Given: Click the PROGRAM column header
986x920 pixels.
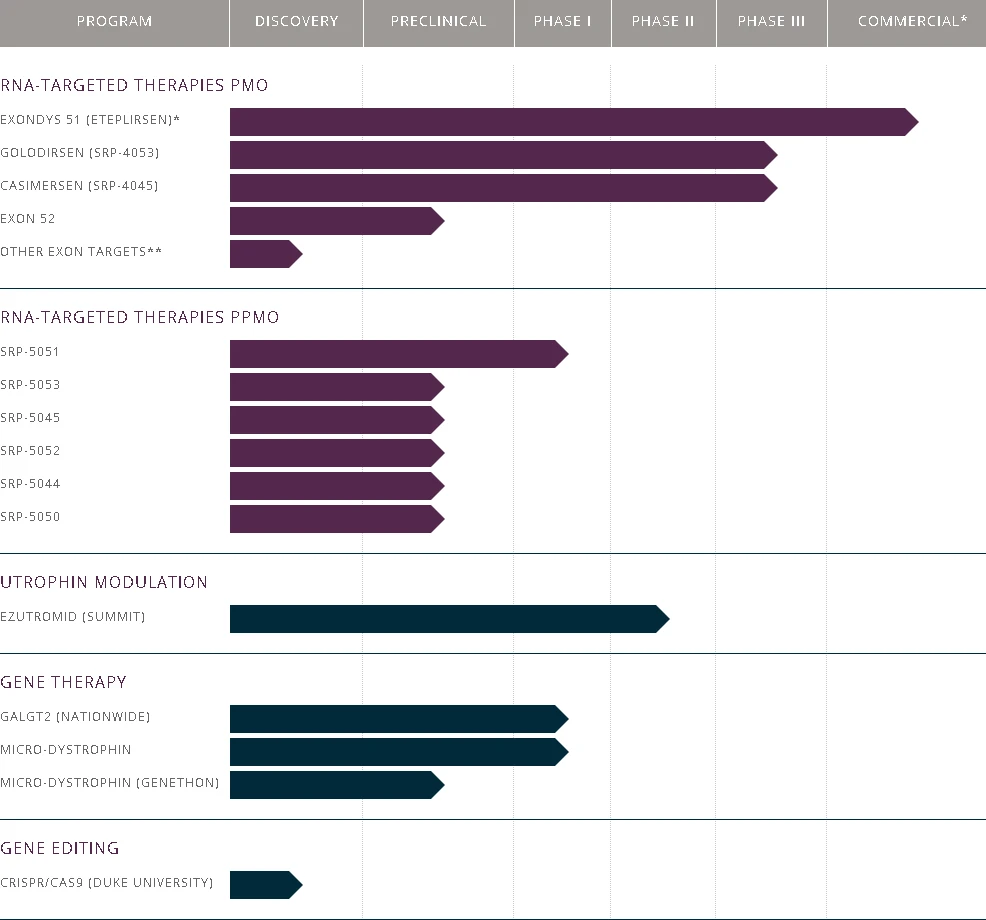Looking at the screenshot, I should point(114,23).
